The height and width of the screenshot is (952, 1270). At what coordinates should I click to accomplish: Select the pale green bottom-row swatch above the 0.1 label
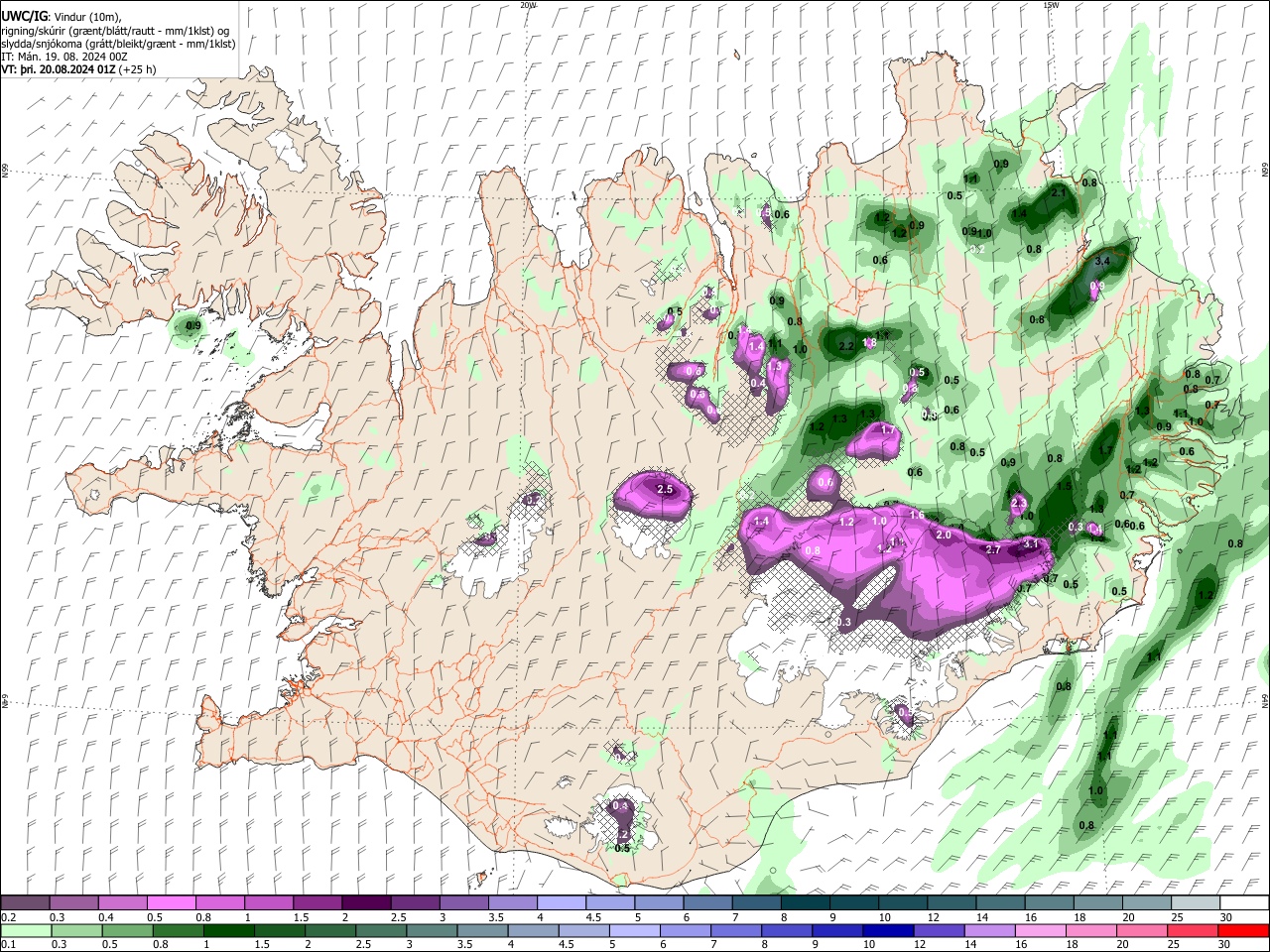pos(25,930)
